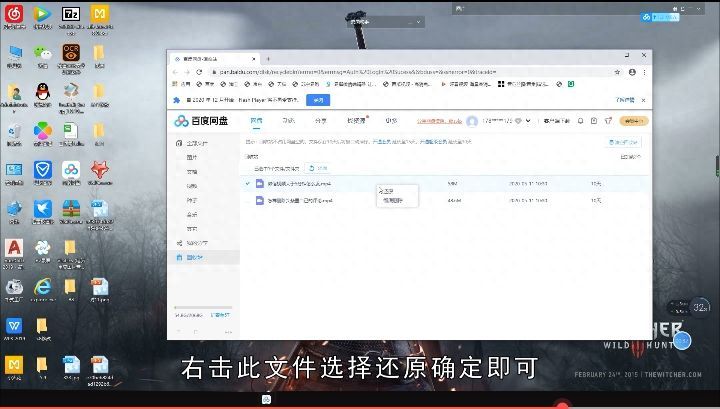This screenshot has height=409, width=720.
Task: Click the Baidu Netdisk logo
Action: click(x=201, y=121)
